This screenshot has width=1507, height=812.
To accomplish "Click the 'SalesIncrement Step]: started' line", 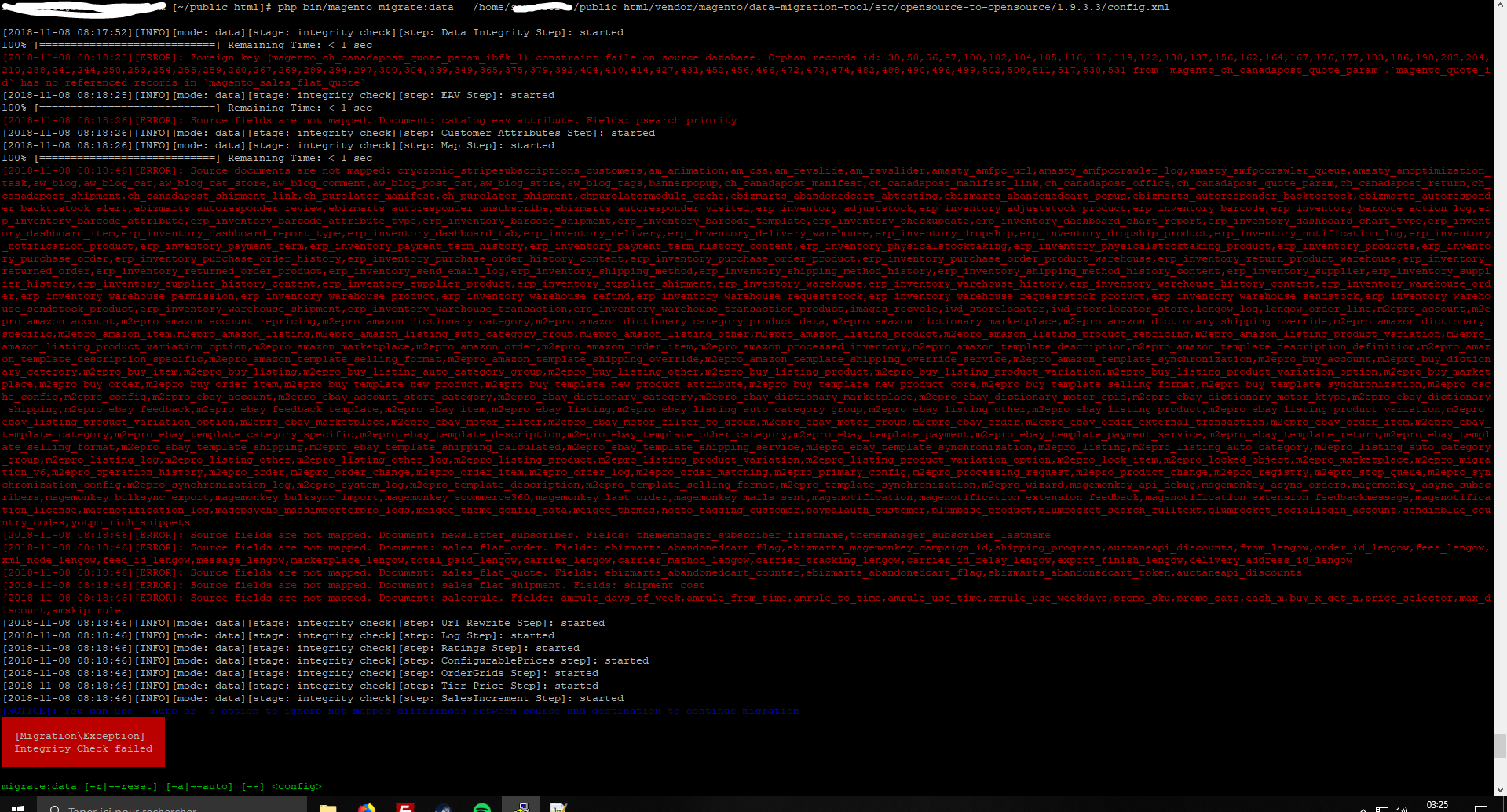I will pyautogui.click(x=313, y=698).
